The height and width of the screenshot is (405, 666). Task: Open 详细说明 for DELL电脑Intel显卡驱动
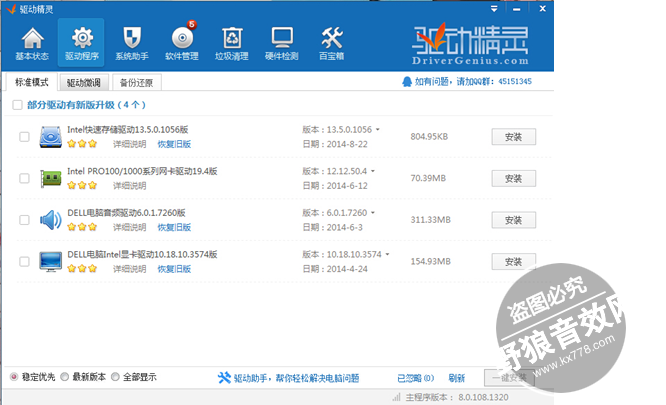(x=130, y=269)
